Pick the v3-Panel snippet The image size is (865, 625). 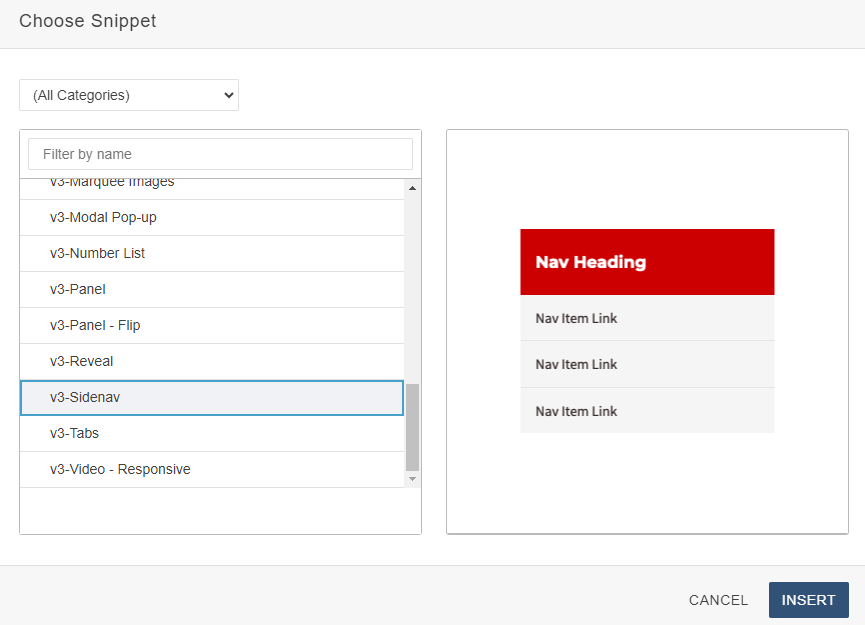[78, 289]
